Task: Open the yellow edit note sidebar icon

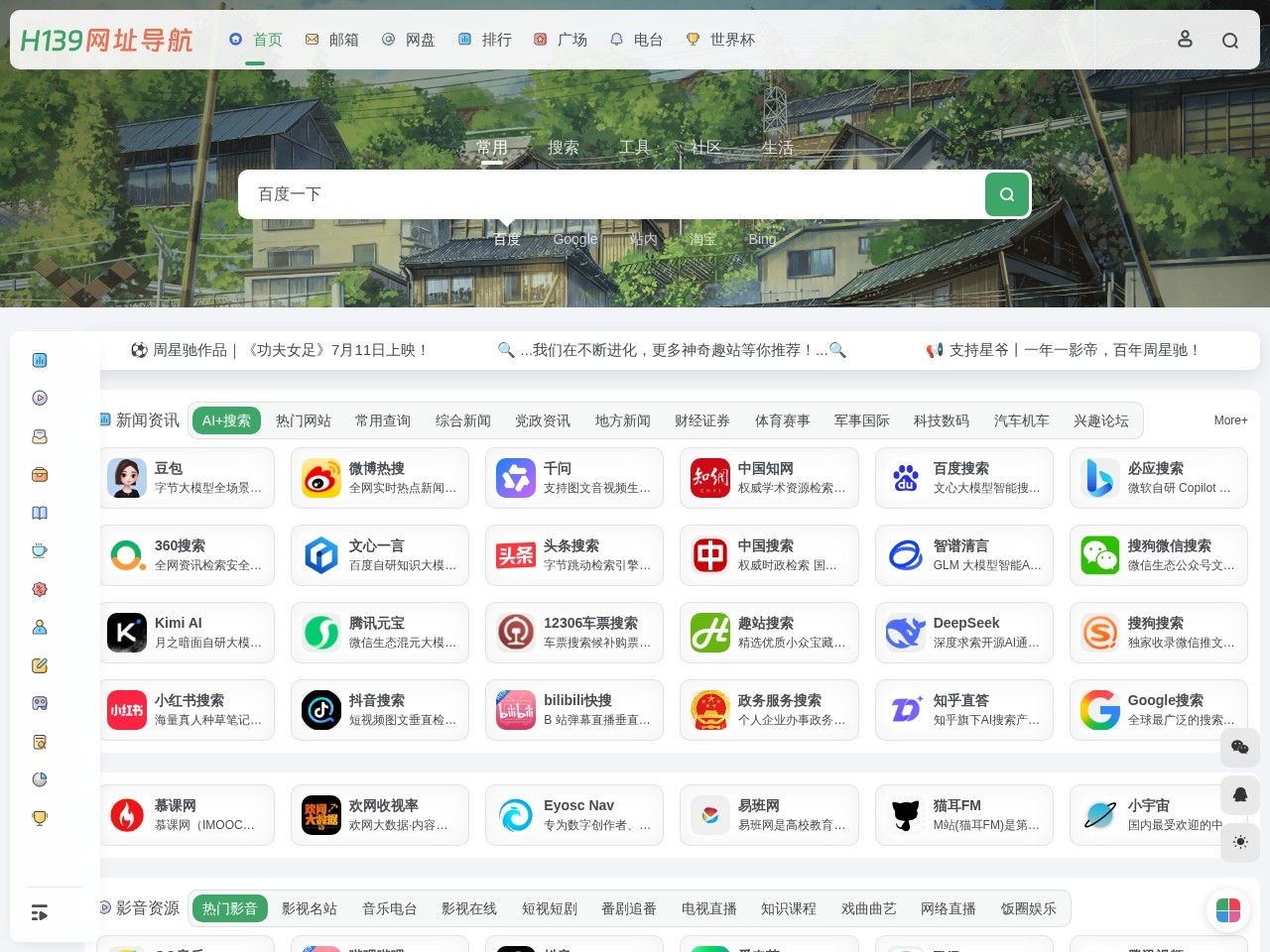Action: pos(40,665)
